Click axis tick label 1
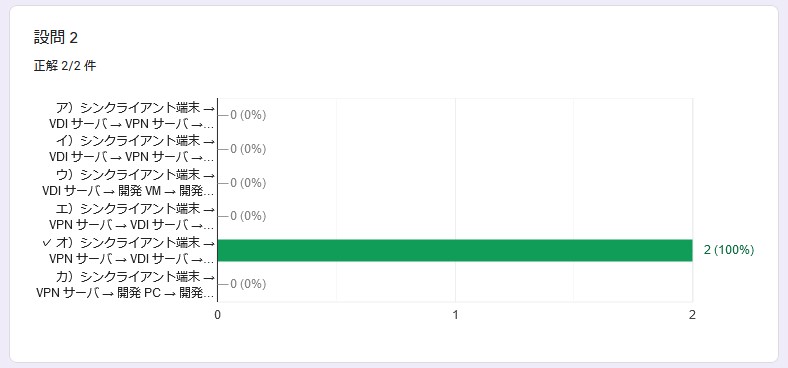 pyautogui.click(x=455, y=315)
